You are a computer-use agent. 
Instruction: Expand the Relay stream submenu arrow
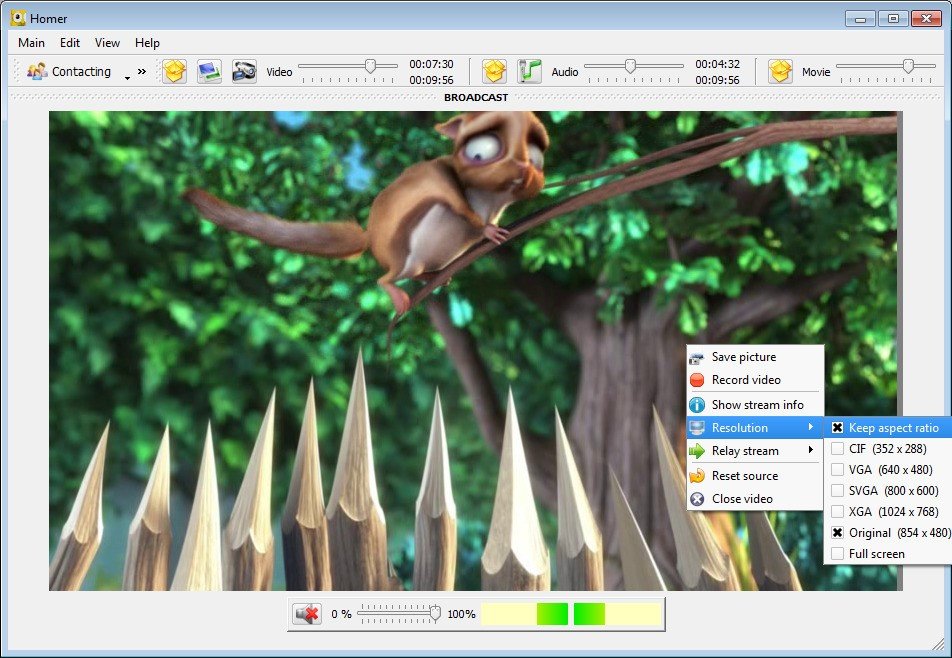pyautogui.click(x=811, y=450)
